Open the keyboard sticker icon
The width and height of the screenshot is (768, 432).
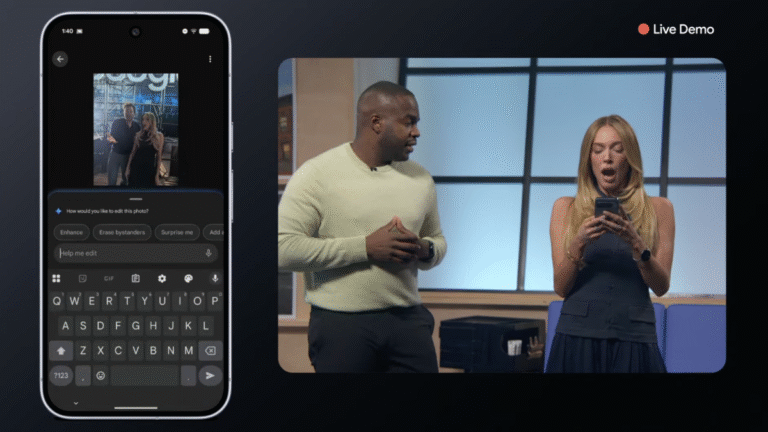pyautogui.click(x=82, y=279)
